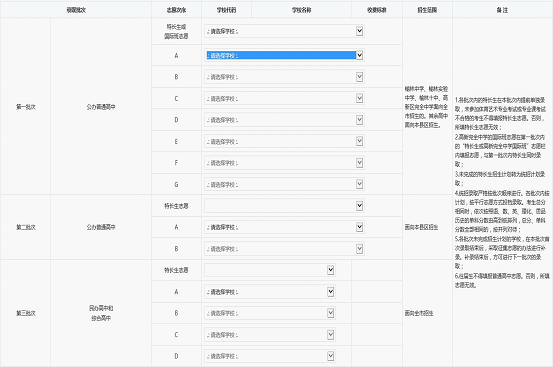Screen dimensions: 553x367
Task: Open the 特长生或国际班志愿 school dropdown in 第一批次
Action: point(284,31)
